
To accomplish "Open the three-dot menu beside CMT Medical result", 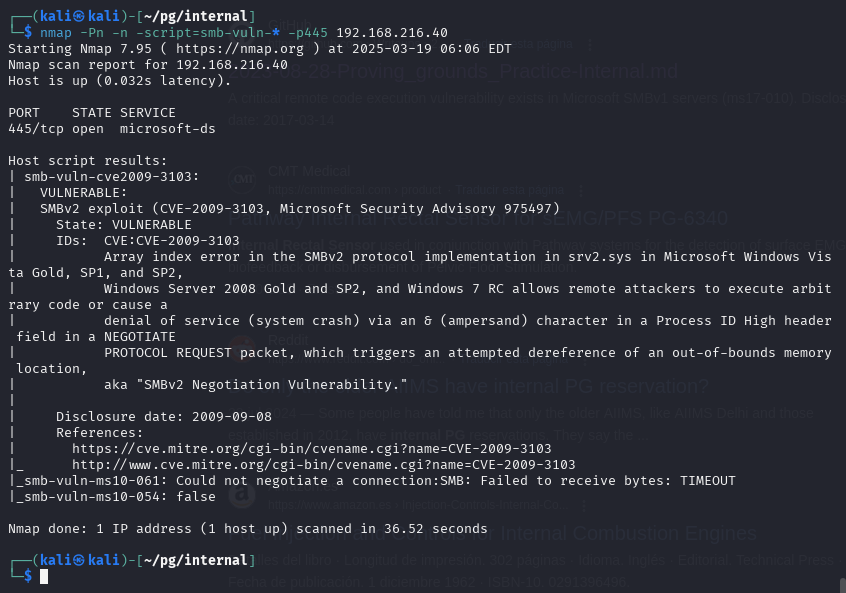I will pos(581,190).
